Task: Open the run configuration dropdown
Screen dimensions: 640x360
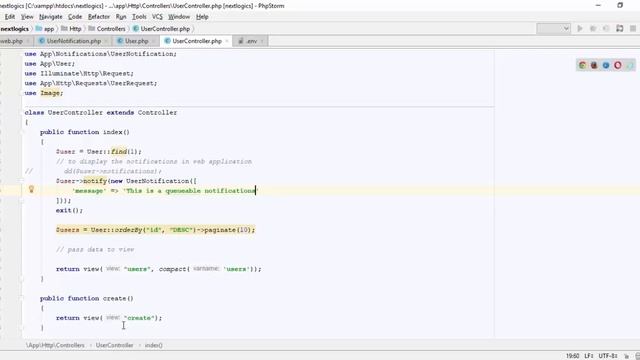Action: pos(553,29)
